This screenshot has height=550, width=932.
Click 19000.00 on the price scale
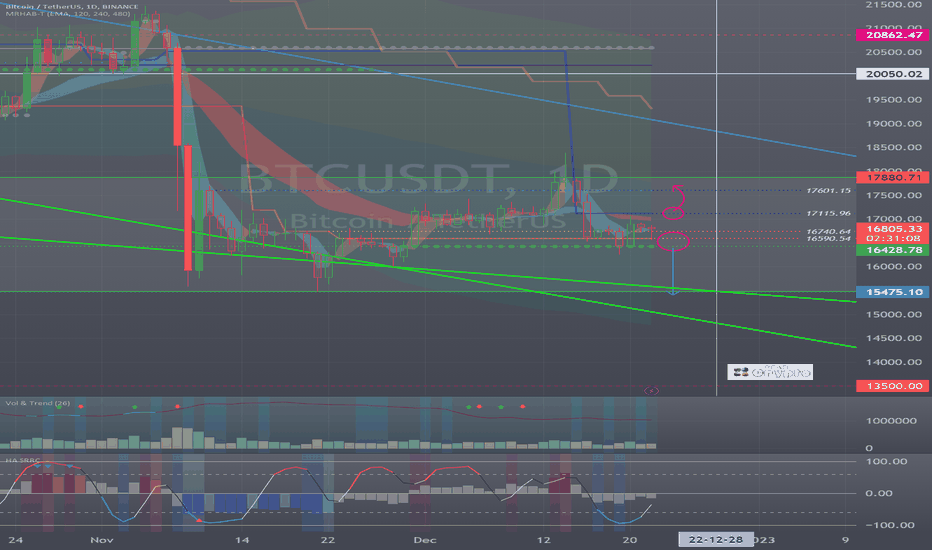tap(893, 124)
